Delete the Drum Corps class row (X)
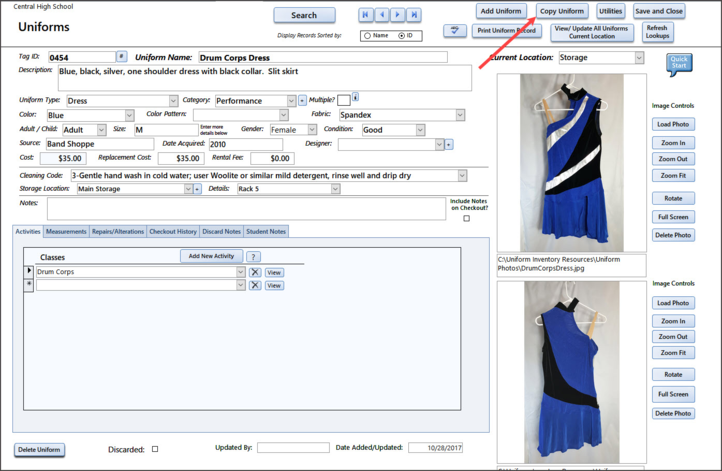 click(255, 272)
